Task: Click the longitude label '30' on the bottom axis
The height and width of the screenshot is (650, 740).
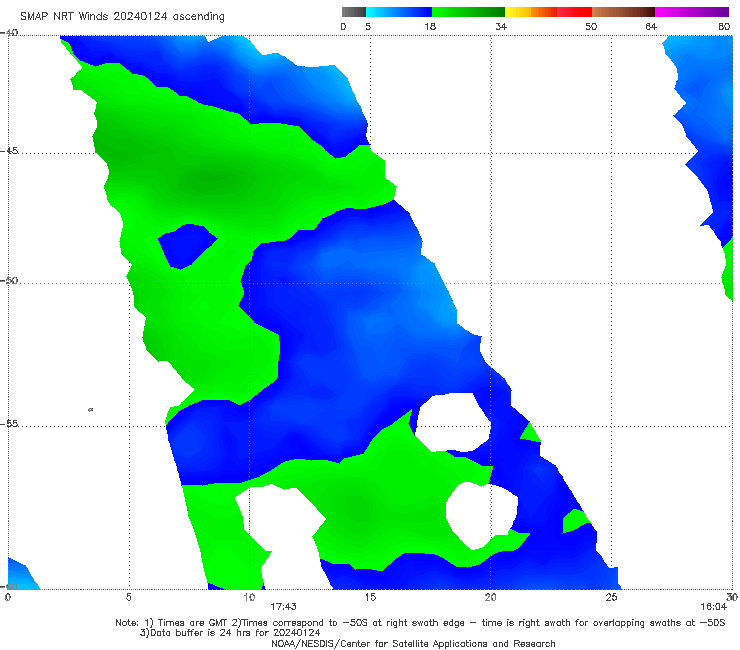Action: 732,597
